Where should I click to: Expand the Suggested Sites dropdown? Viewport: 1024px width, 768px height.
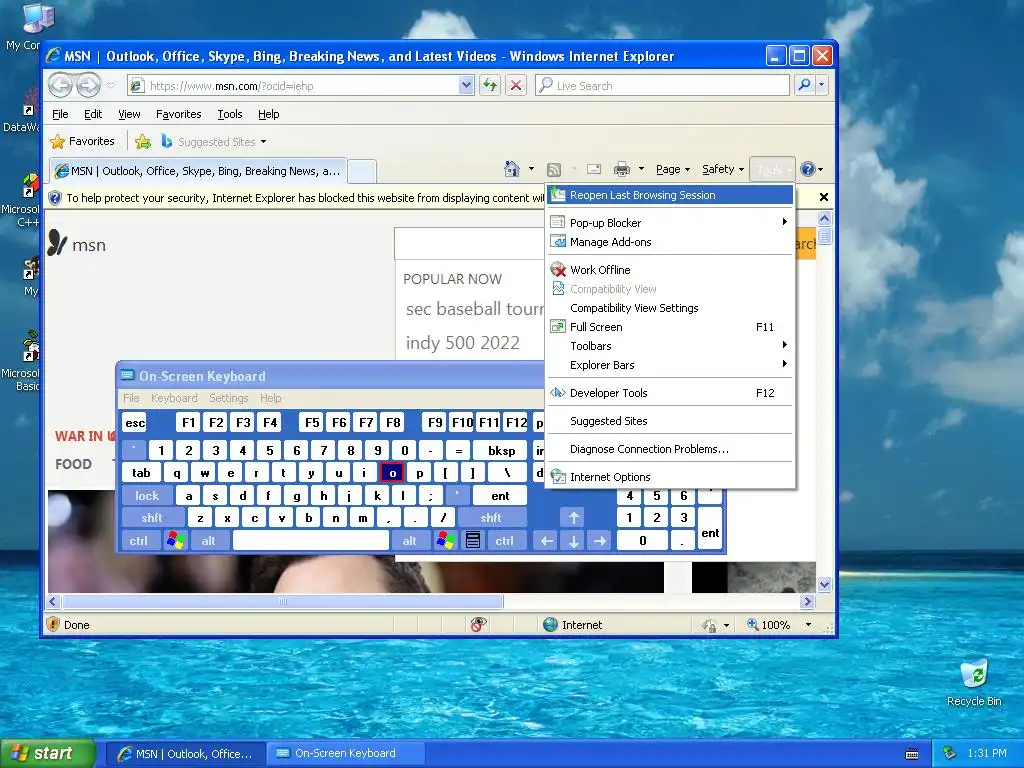pos(263,142)
